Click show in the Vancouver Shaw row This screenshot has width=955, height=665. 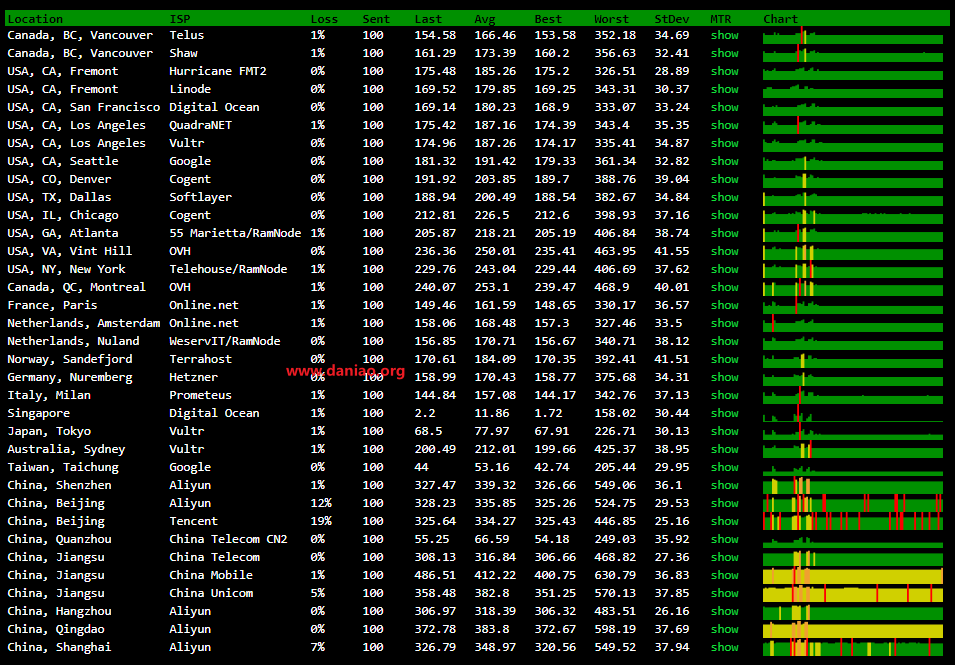click(724, 53)
